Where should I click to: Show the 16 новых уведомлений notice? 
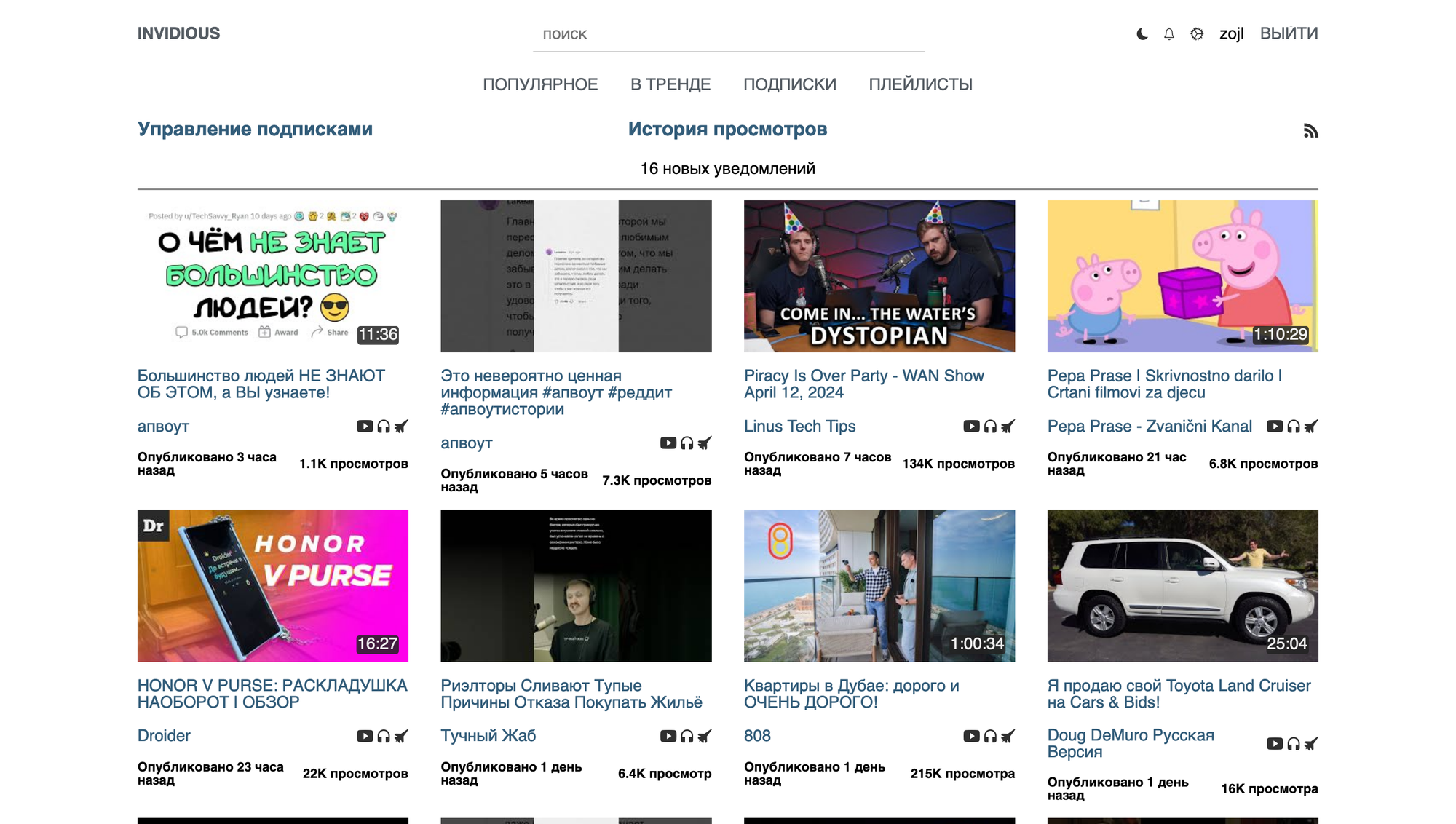(x=727, y=169)
